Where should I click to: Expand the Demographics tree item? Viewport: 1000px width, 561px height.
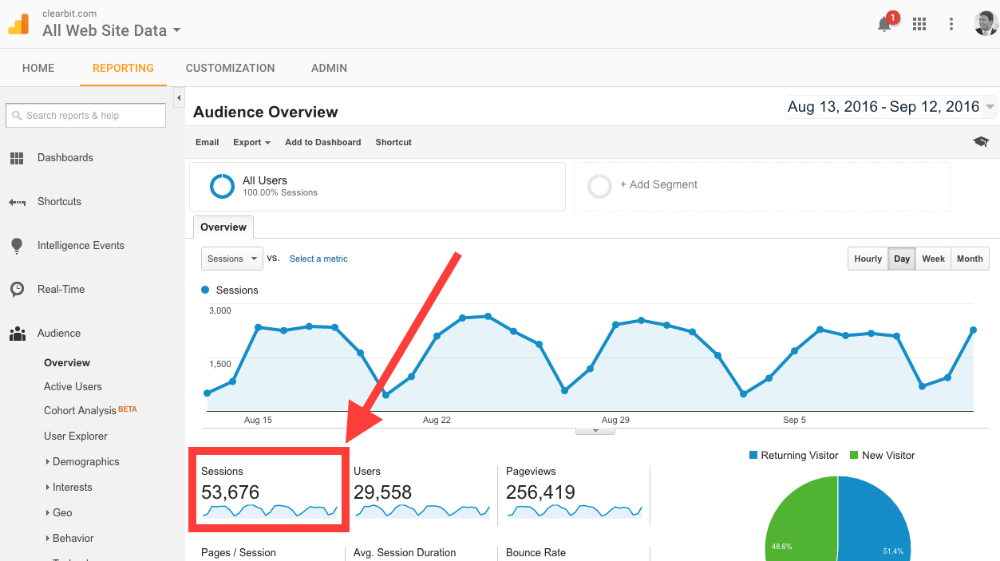(48, 462)
